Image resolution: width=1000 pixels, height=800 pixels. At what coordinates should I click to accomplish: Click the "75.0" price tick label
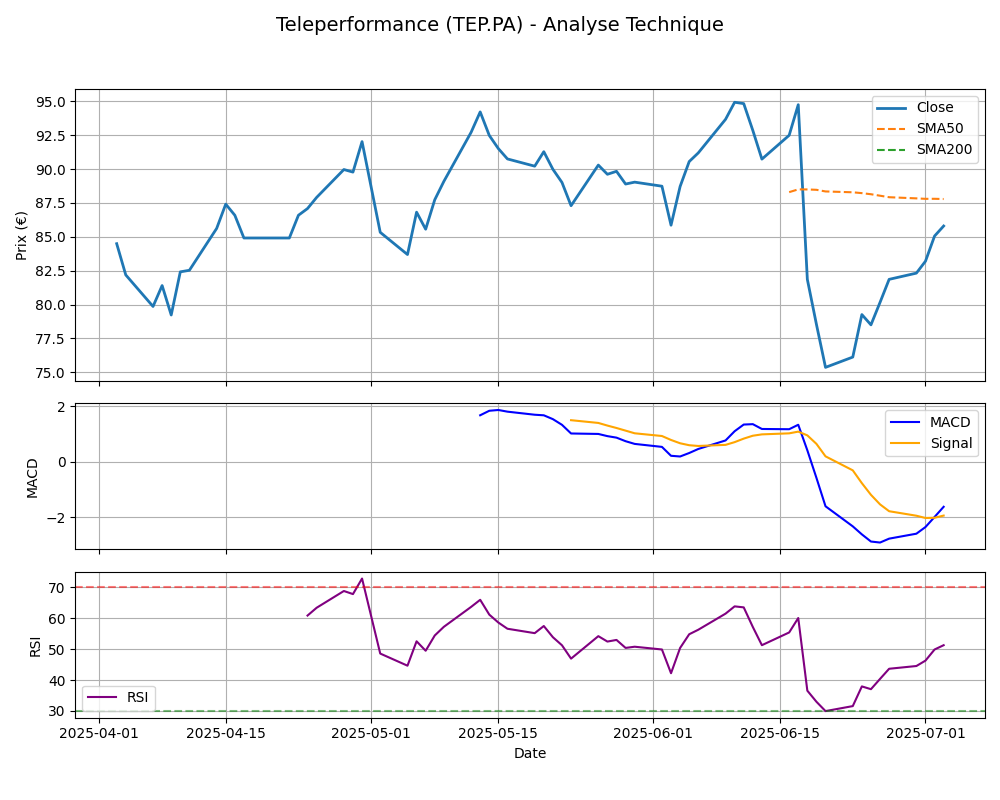coord(52,373)
